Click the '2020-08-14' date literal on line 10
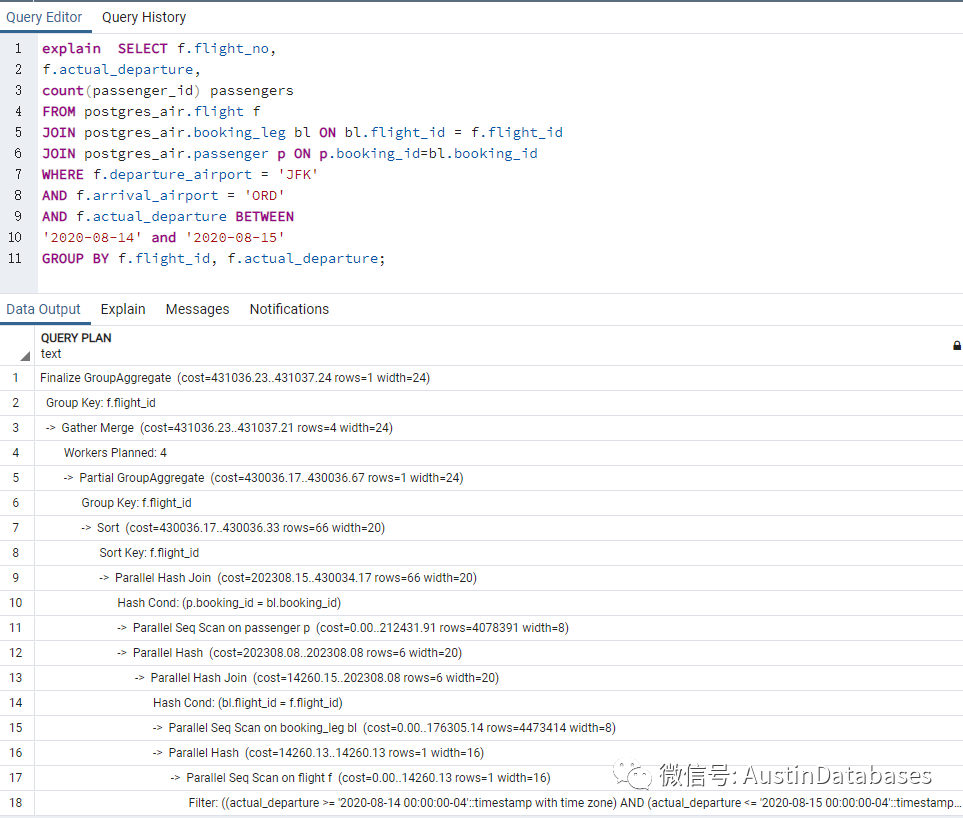This screenshot has width=963, height=818. (x=92, y=238)
